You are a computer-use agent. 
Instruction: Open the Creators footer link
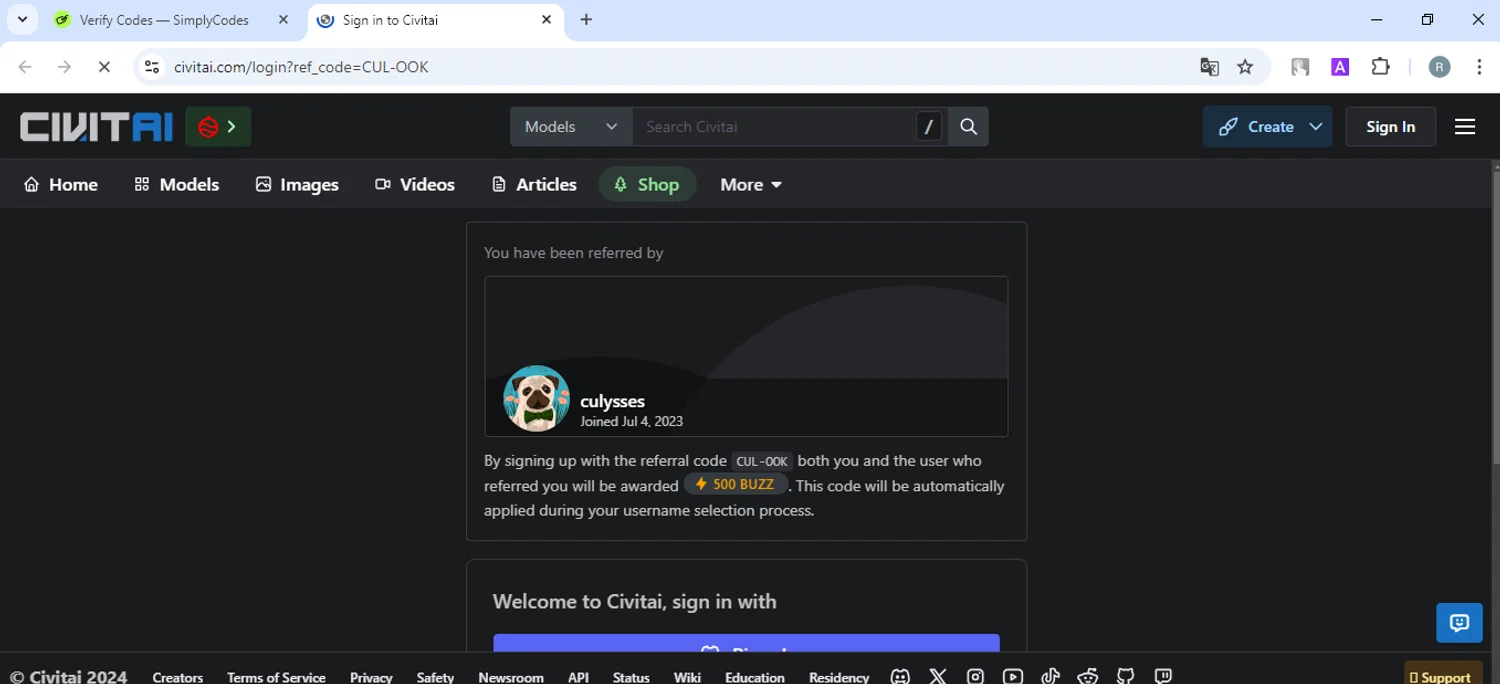point(177,677)
